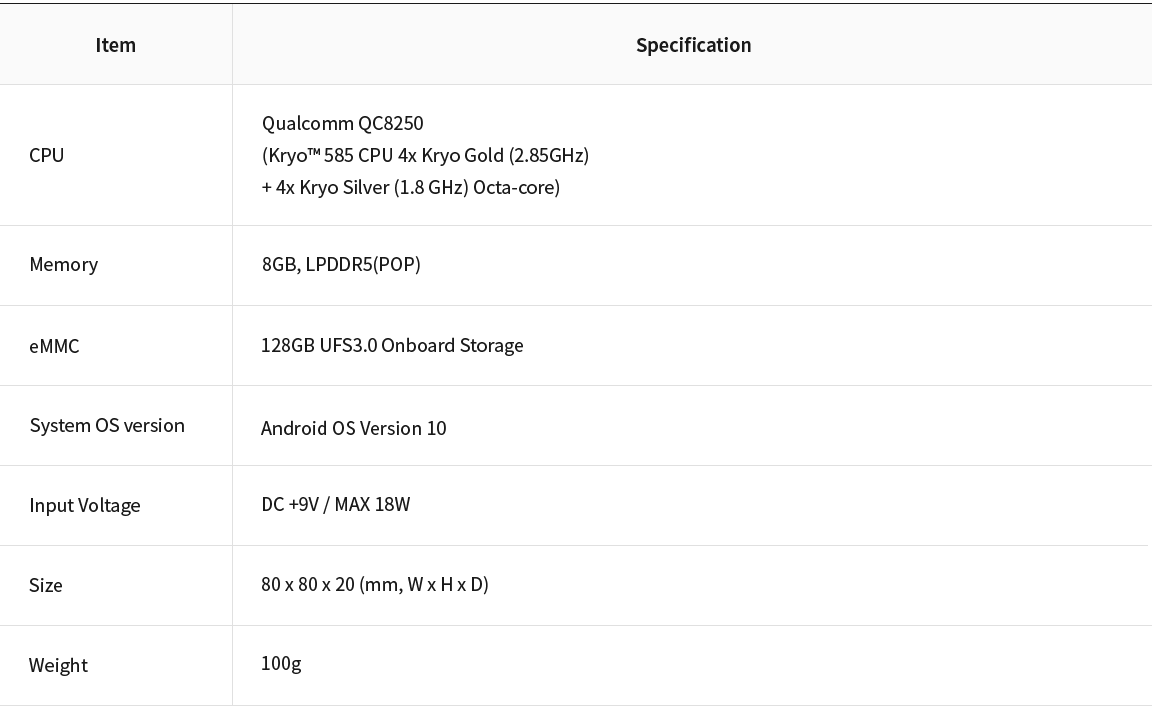Click the 100g weight value

pos(281,663)
